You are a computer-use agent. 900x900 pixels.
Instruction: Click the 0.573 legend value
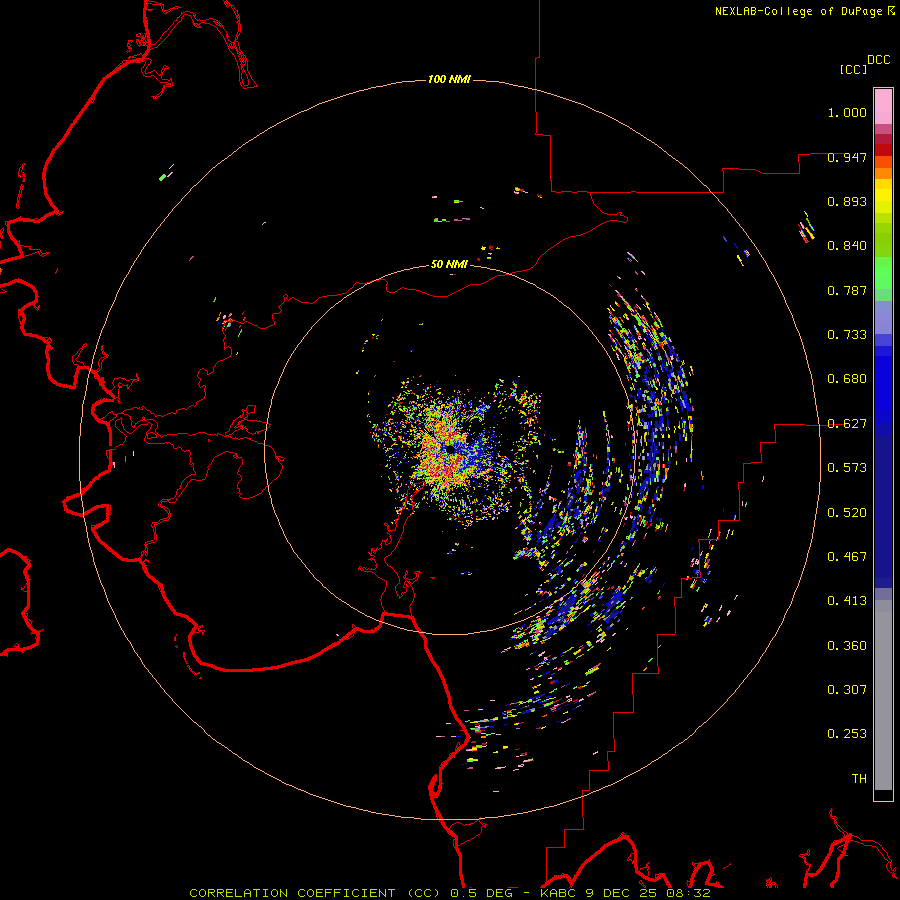click(847, 468)
